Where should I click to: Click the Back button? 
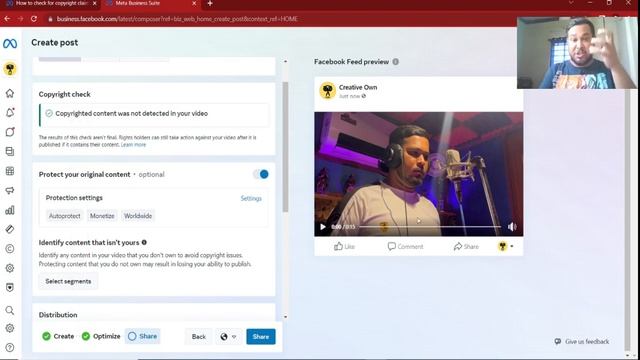tap(199, 337)
